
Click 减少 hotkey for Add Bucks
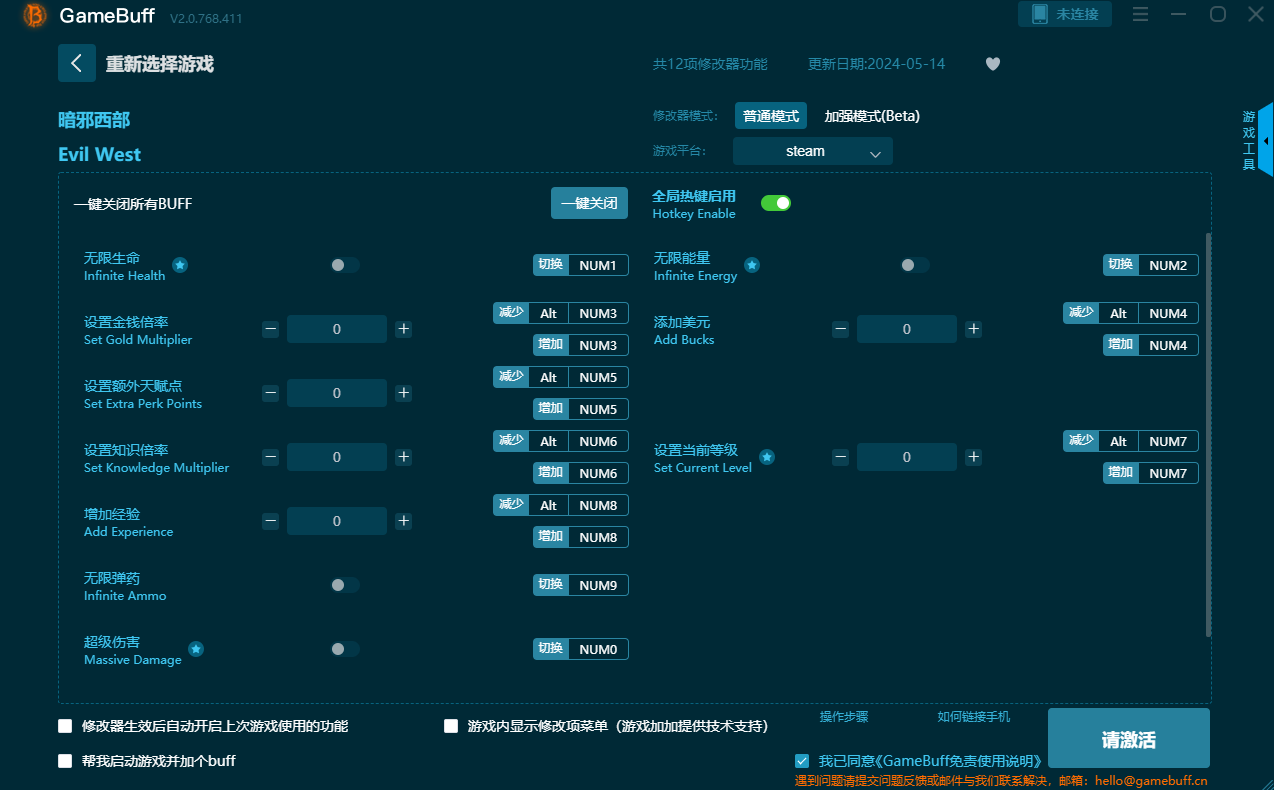1081,313
